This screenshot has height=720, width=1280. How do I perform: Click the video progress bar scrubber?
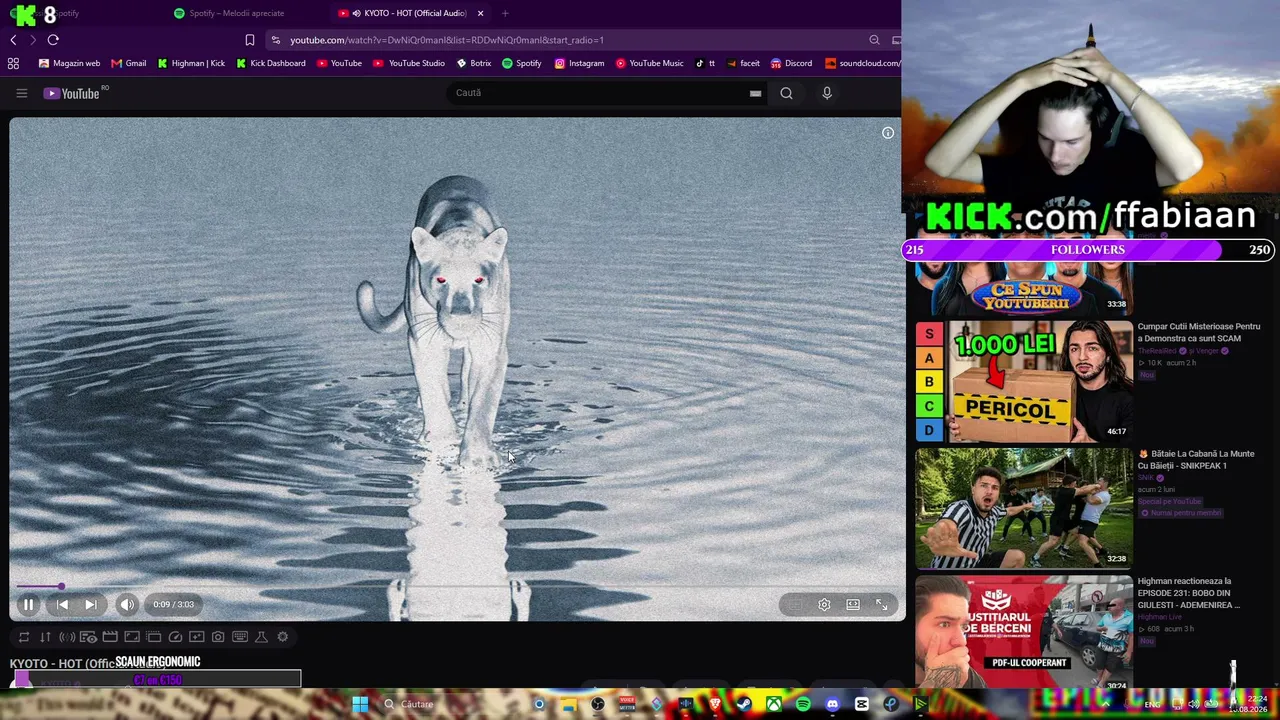(61, 587)
